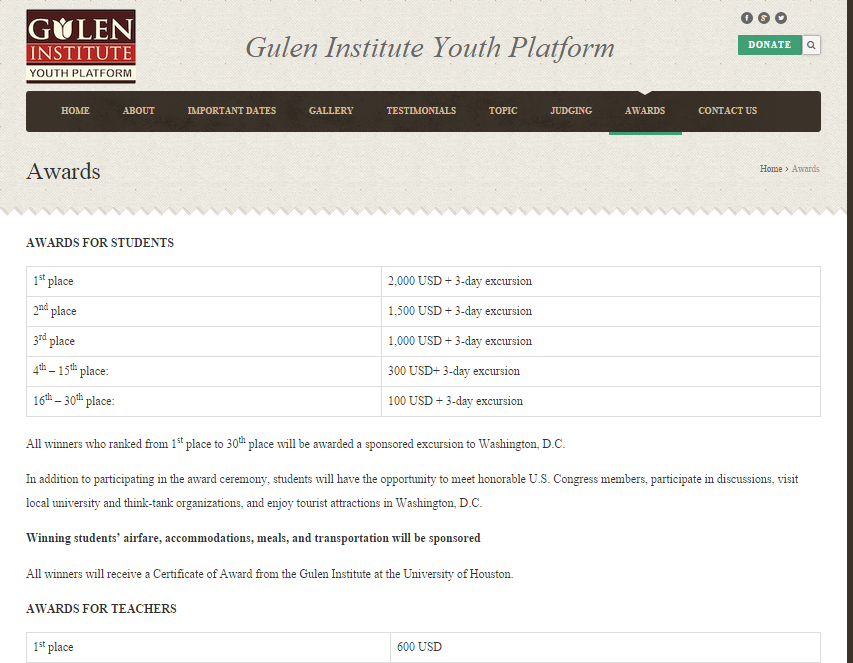This screenshot has width=853, height=663.
Task: Go to the Home menu item
Action: pos(75,111)
